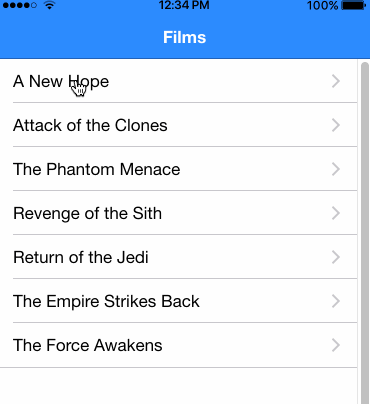Open the A New Hope film entry

pyautogui.click(x=178, y=81)
